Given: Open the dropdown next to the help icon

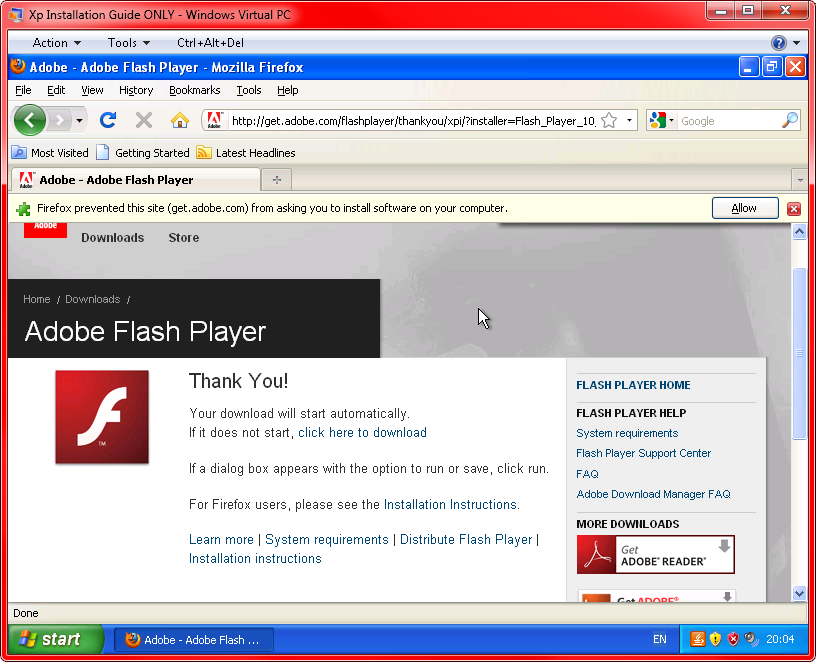Looking at the screenshot, I should click(x=797, y=43).
